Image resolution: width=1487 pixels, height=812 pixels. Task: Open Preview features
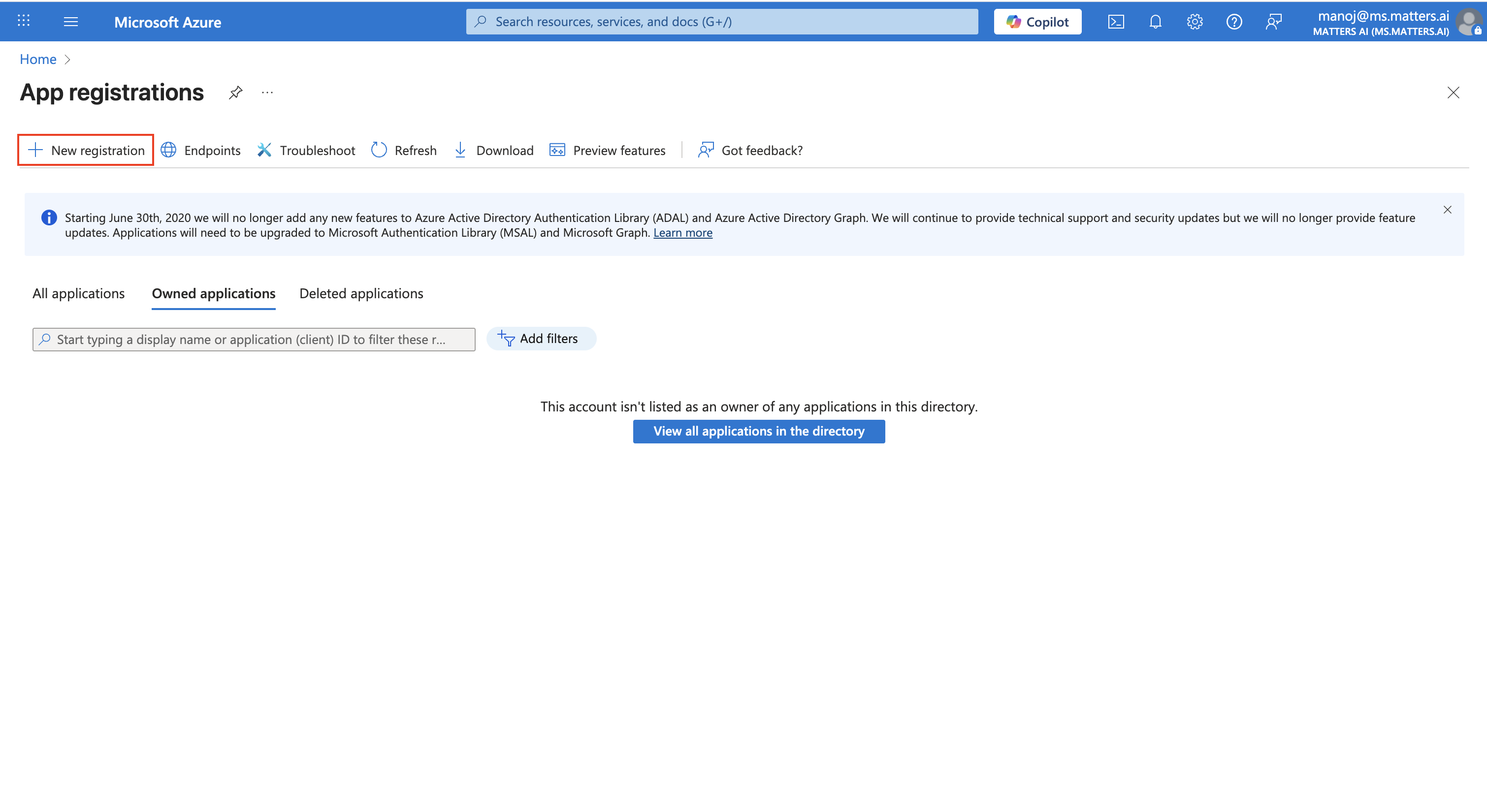[607, 150]
